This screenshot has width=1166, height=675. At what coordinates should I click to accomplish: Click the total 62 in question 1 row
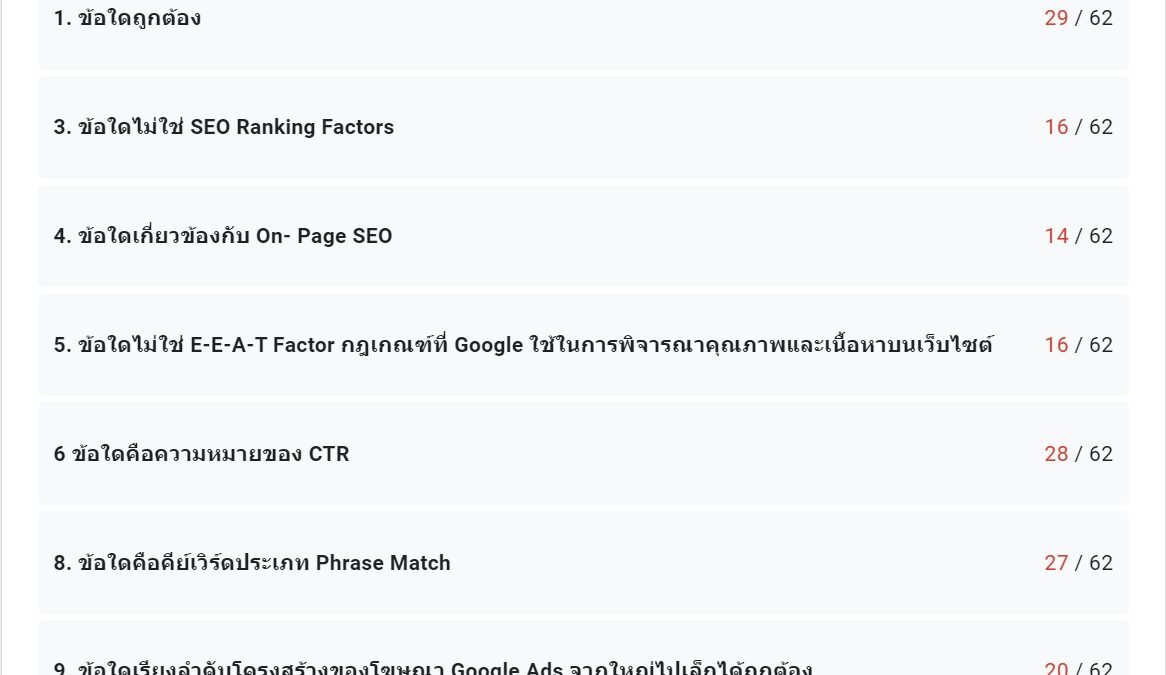point(1101,18)
